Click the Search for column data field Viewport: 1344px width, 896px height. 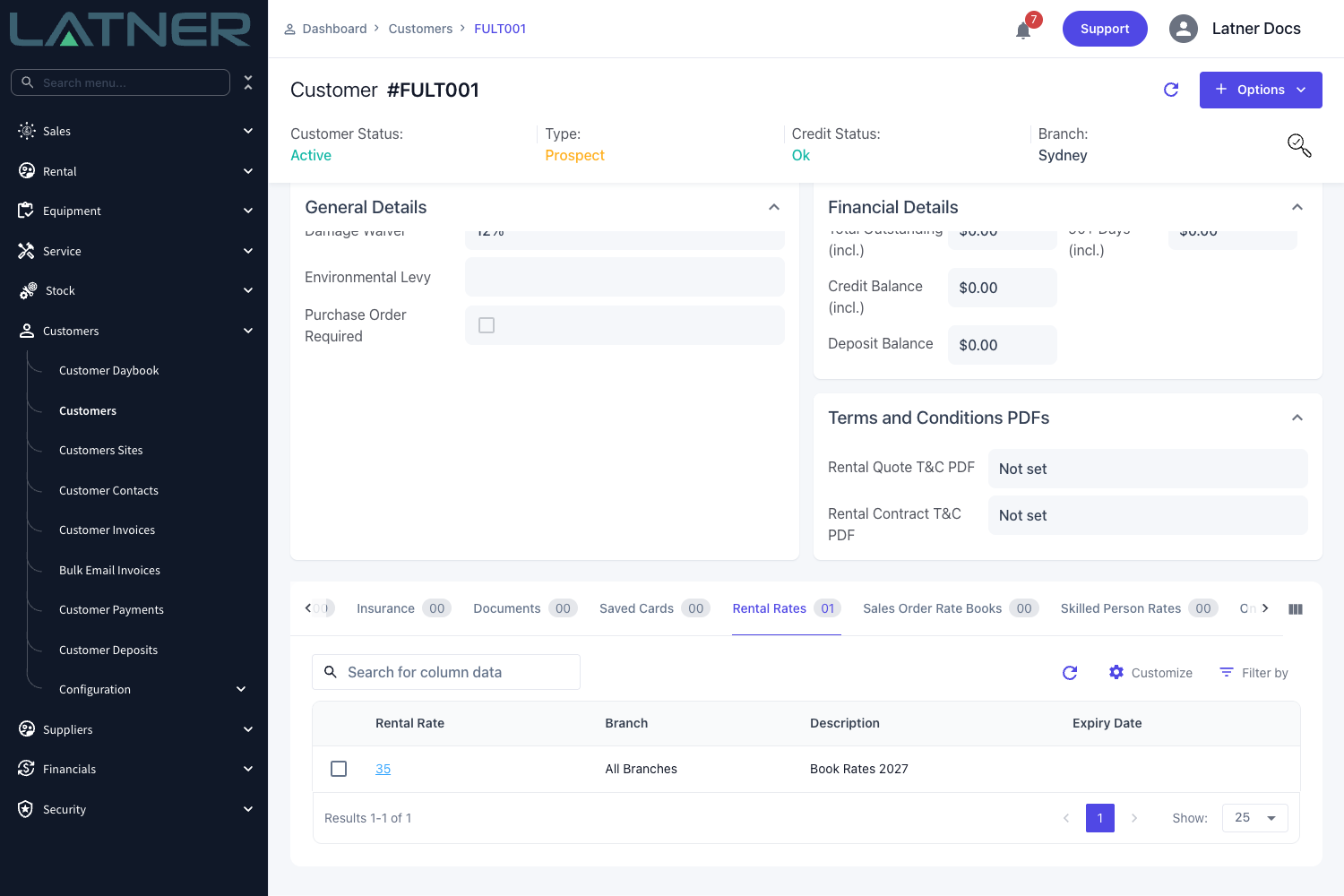click(446, 672)
